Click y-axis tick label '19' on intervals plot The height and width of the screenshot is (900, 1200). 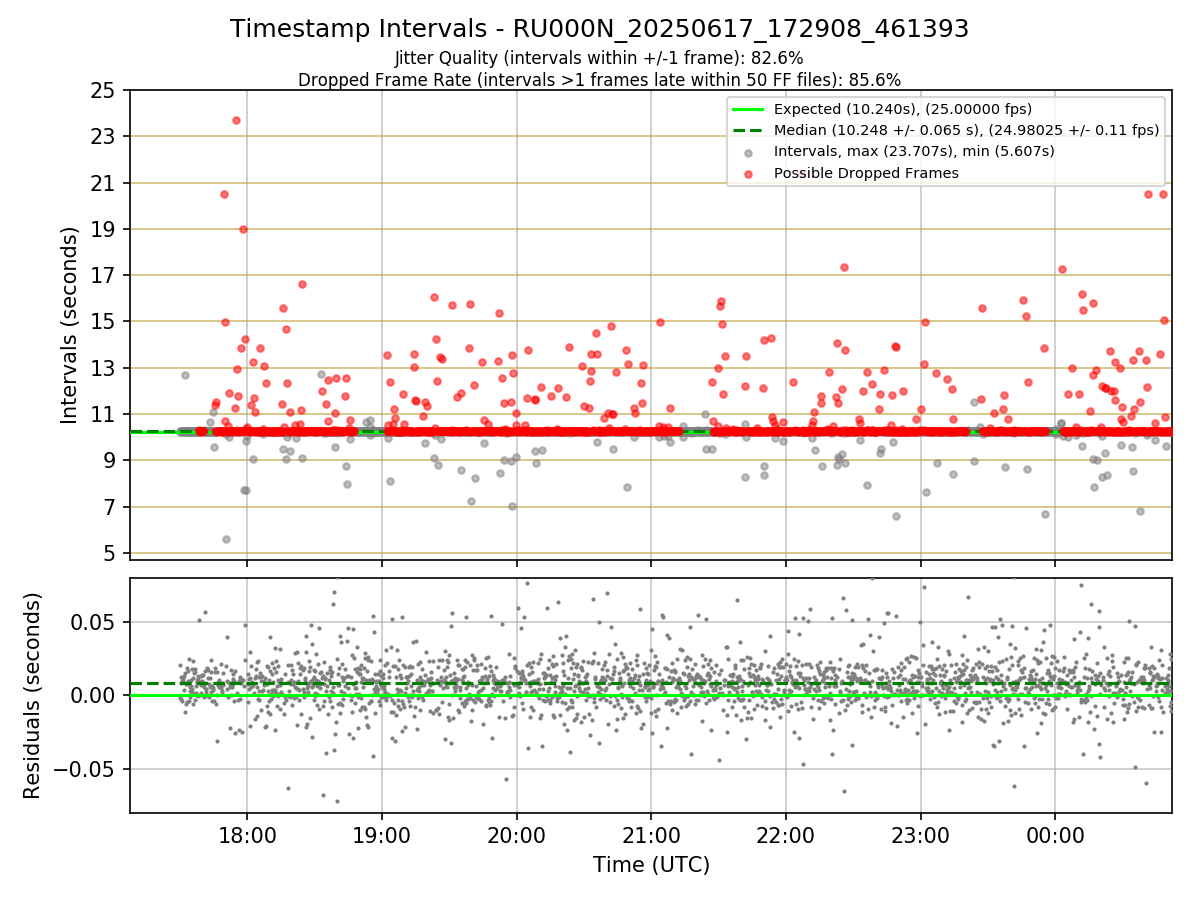pyautogui.click(x=103, y=230)
